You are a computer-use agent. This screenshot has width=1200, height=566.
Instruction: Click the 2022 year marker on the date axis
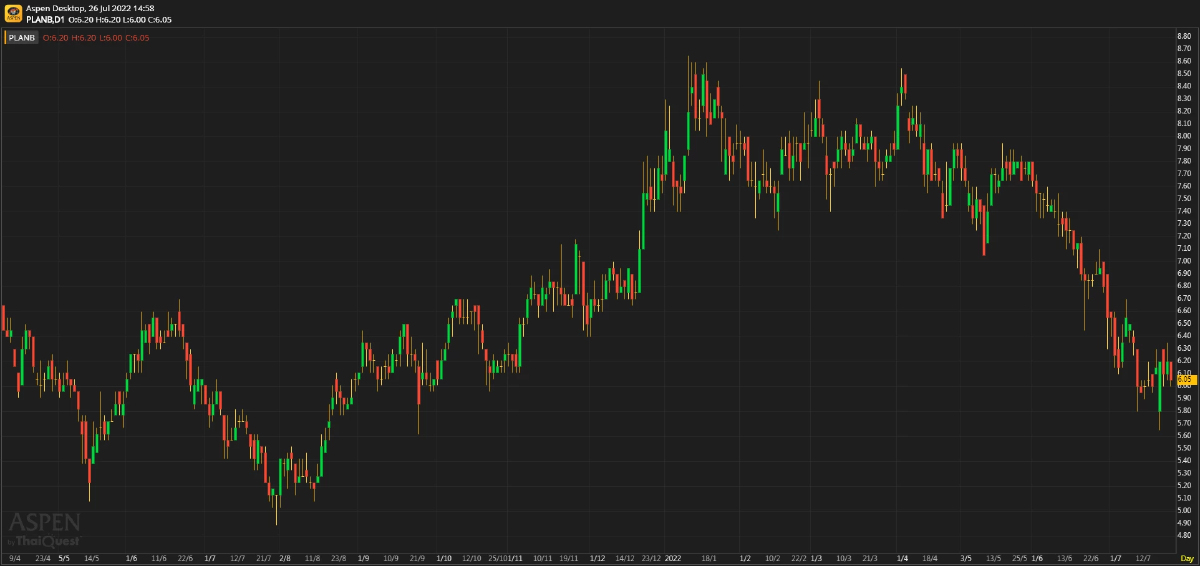click(x=673, y=557)
